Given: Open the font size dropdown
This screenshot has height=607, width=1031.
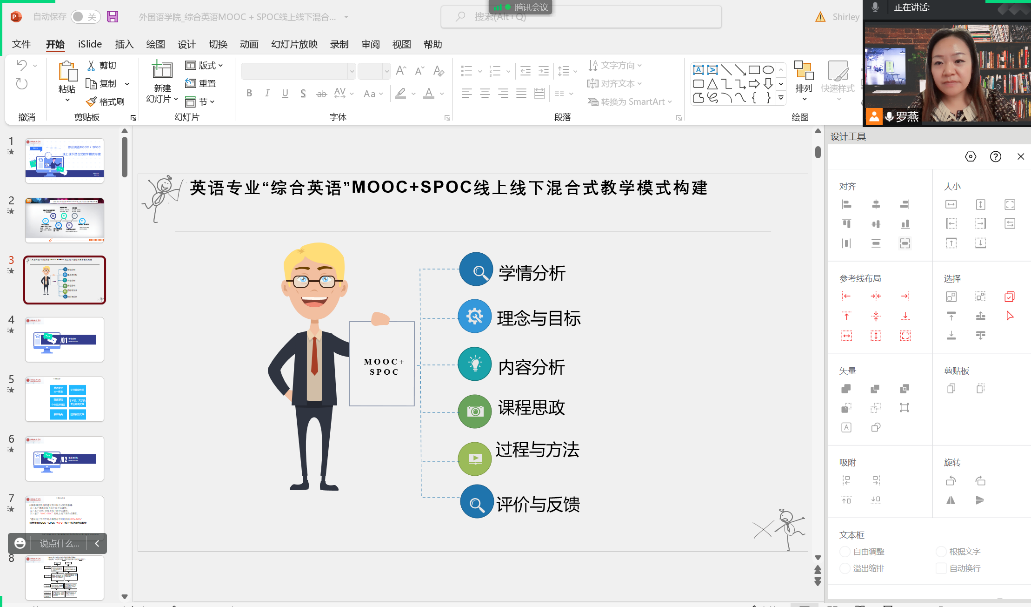Looking at the screenshot, I should point(386,71).
